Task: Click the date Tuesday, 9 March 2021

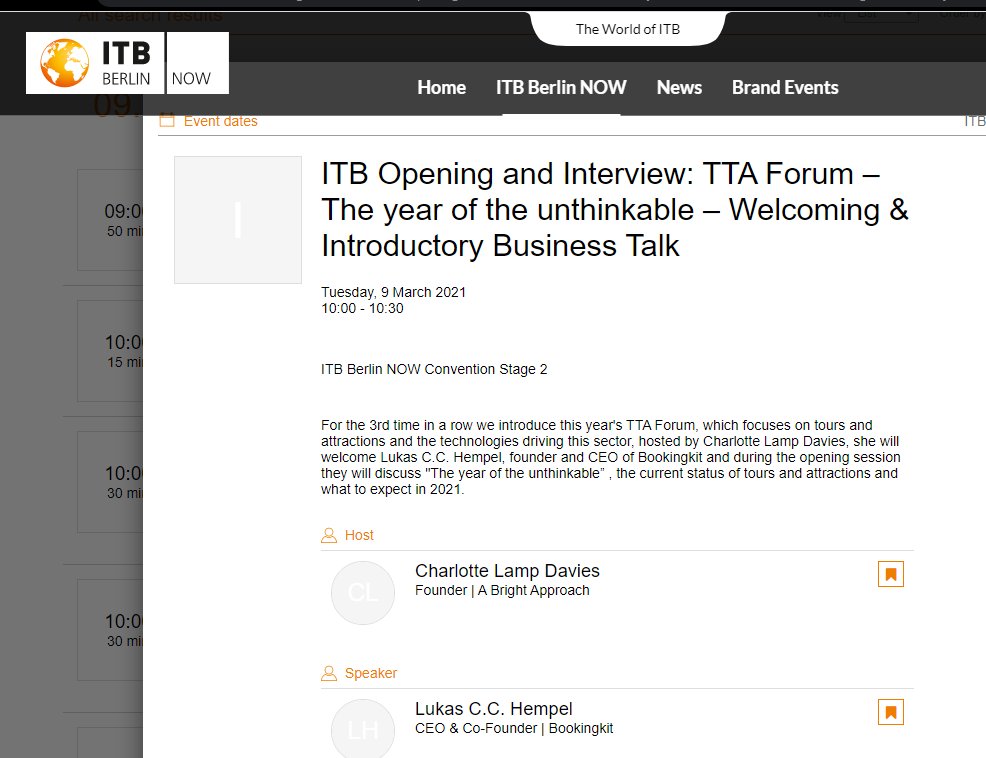Action: [393, 292]
